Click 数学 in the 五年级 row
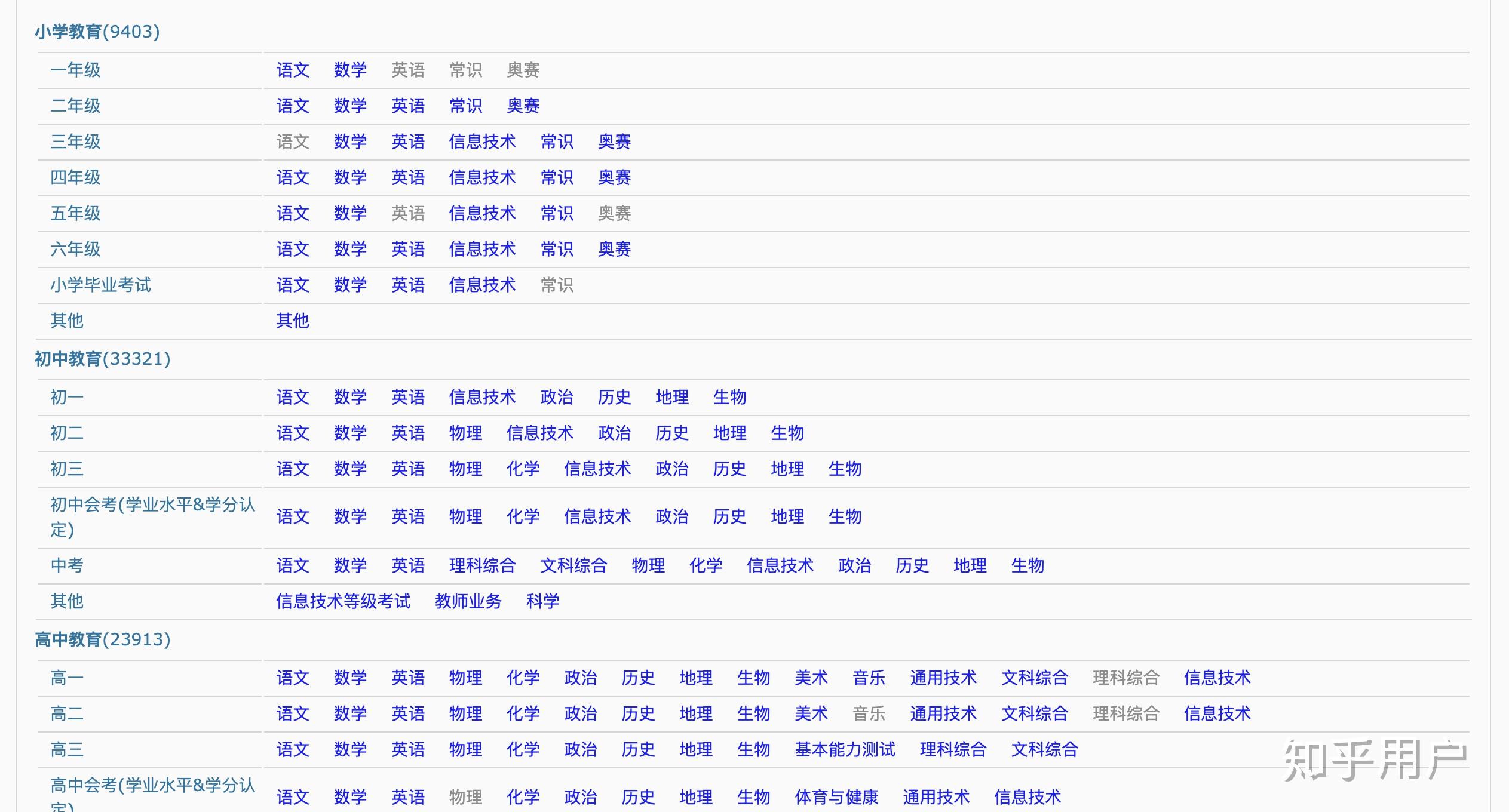Viewport: 1509px width, 812px height. coord(350,213)
